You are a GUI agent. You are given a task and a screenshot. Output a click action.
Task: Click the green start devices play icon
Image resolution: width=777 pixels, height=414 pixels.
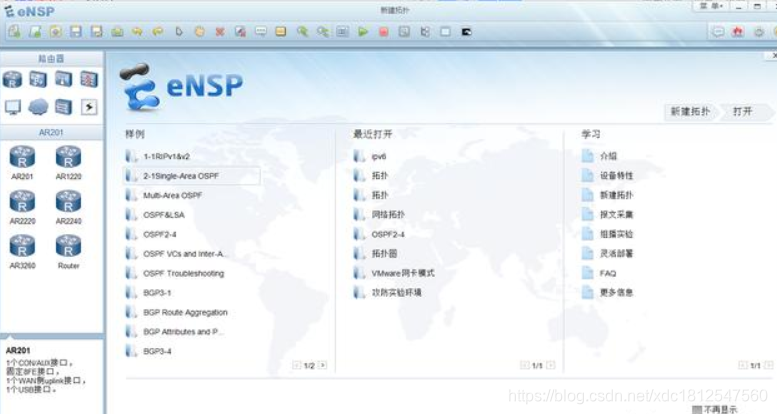tap(363, 32)
